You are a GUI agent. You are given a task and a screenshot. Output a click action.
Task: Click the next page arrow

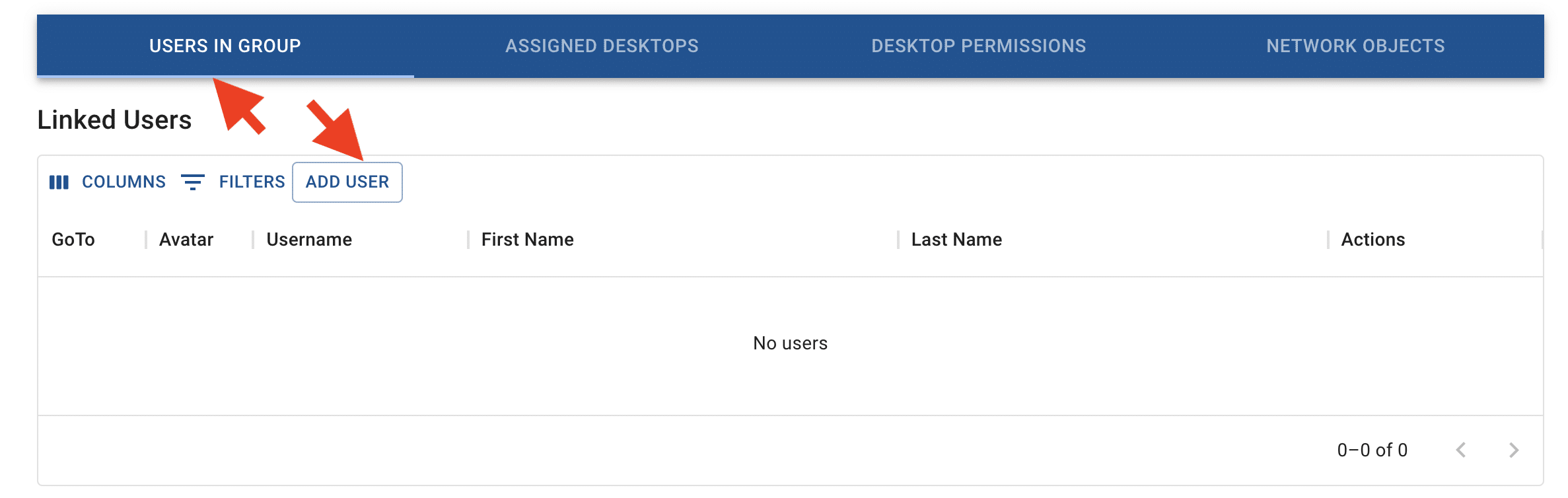[x=1514, y=450]
